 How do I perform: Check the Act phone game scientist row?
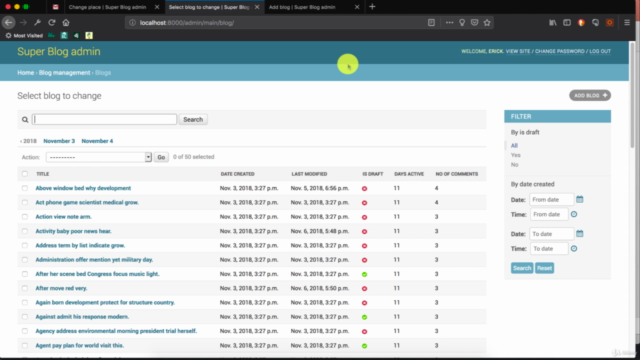coord(25,202)
